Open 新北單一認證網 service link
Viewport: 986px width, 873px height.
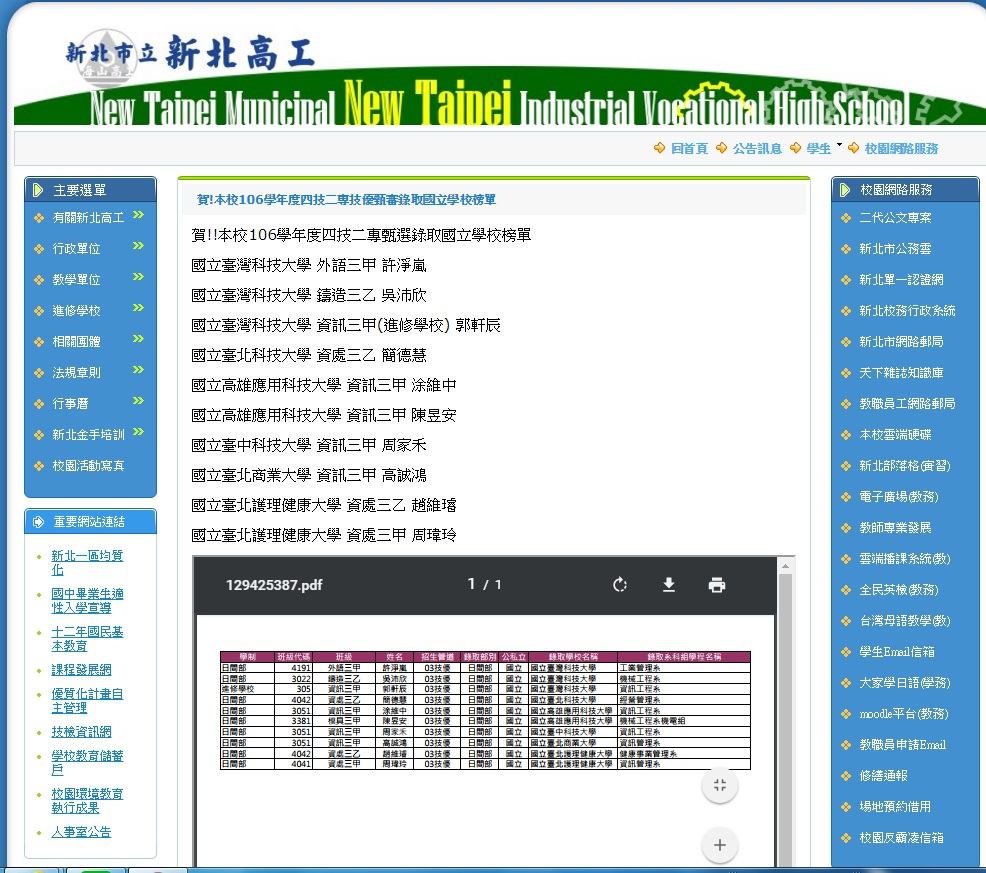click(x=901, y=279)
